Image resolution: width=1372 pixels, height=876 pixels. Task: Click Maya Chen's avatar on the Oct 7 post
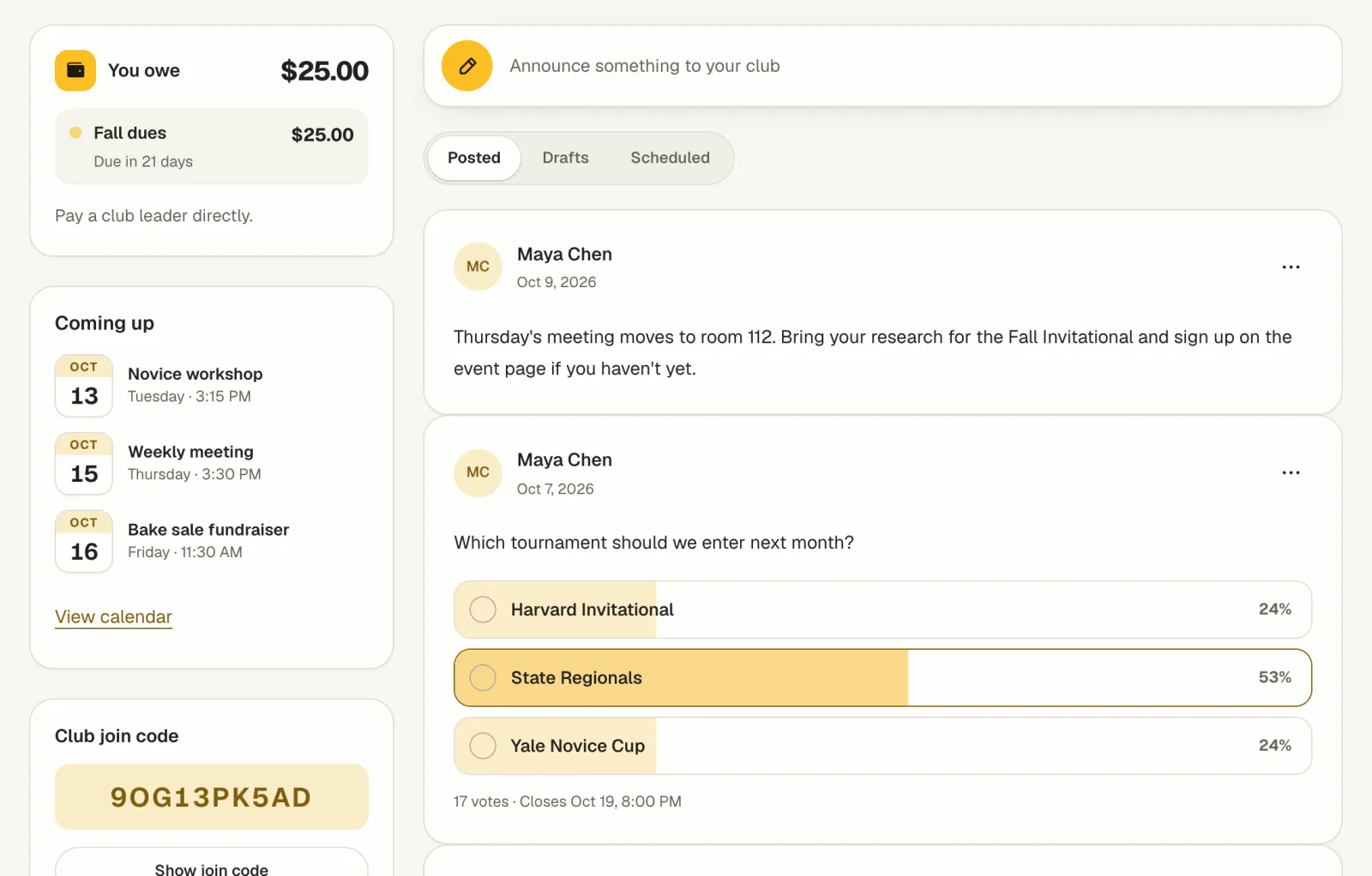pyautogui.click(x=478, y=472)
